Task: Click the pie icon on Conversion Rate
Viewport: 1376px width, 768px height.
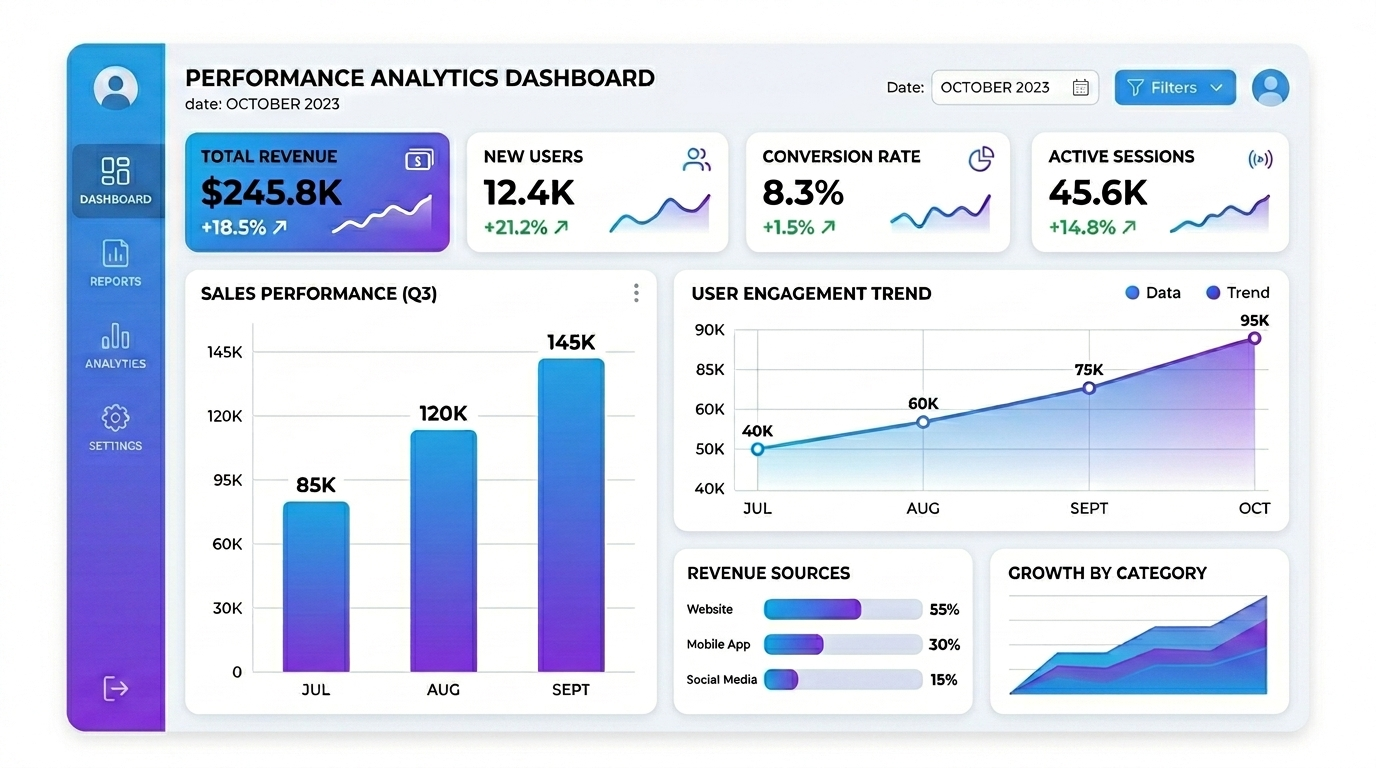Action: click(981, 158)
